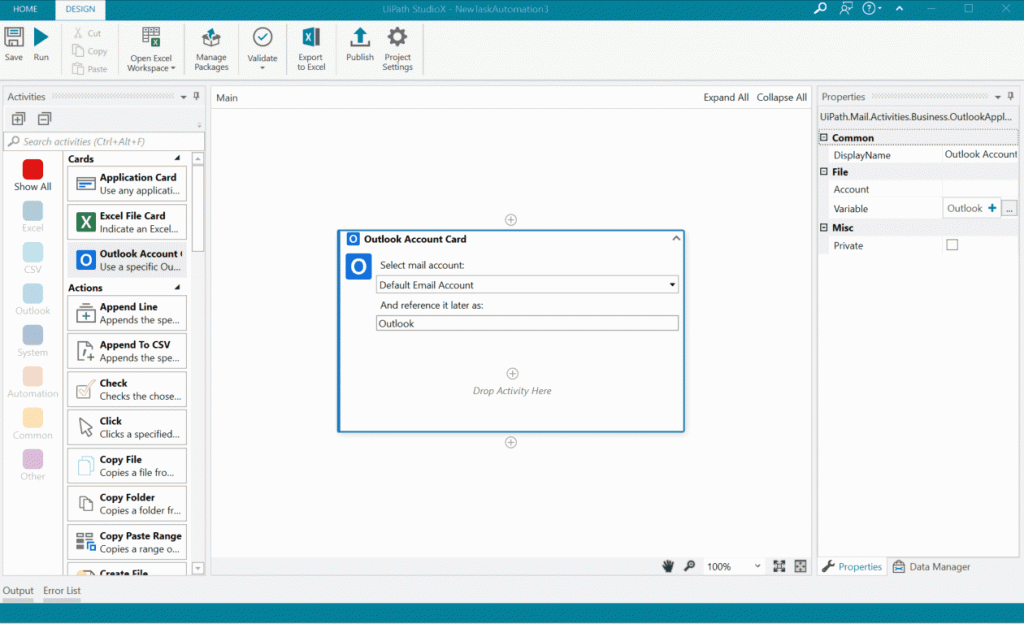Click the reference name field containing Outlook

527,323
